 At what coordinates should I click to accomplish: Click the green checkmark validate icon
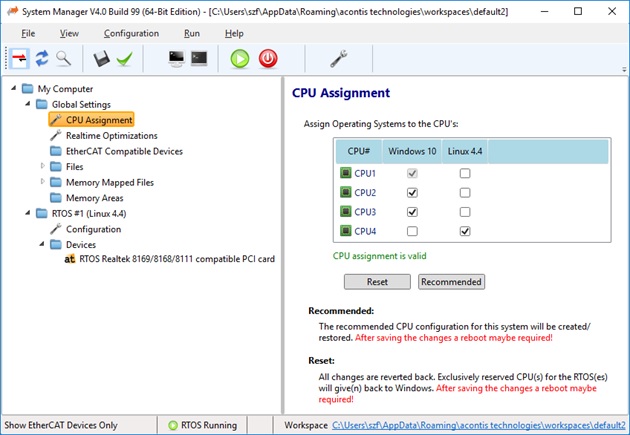(125, 59)
